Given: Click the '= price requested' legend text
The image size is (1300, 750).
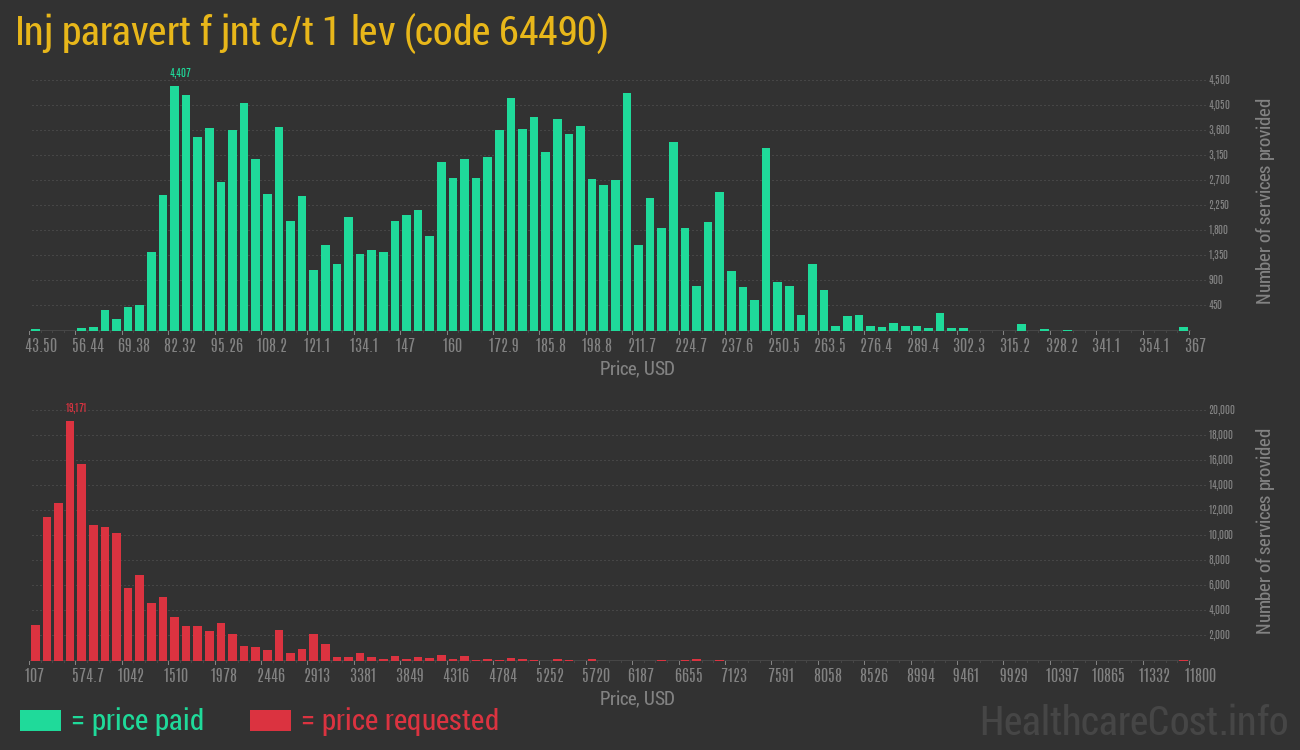Looking at the screenshot, I should 399,720.
